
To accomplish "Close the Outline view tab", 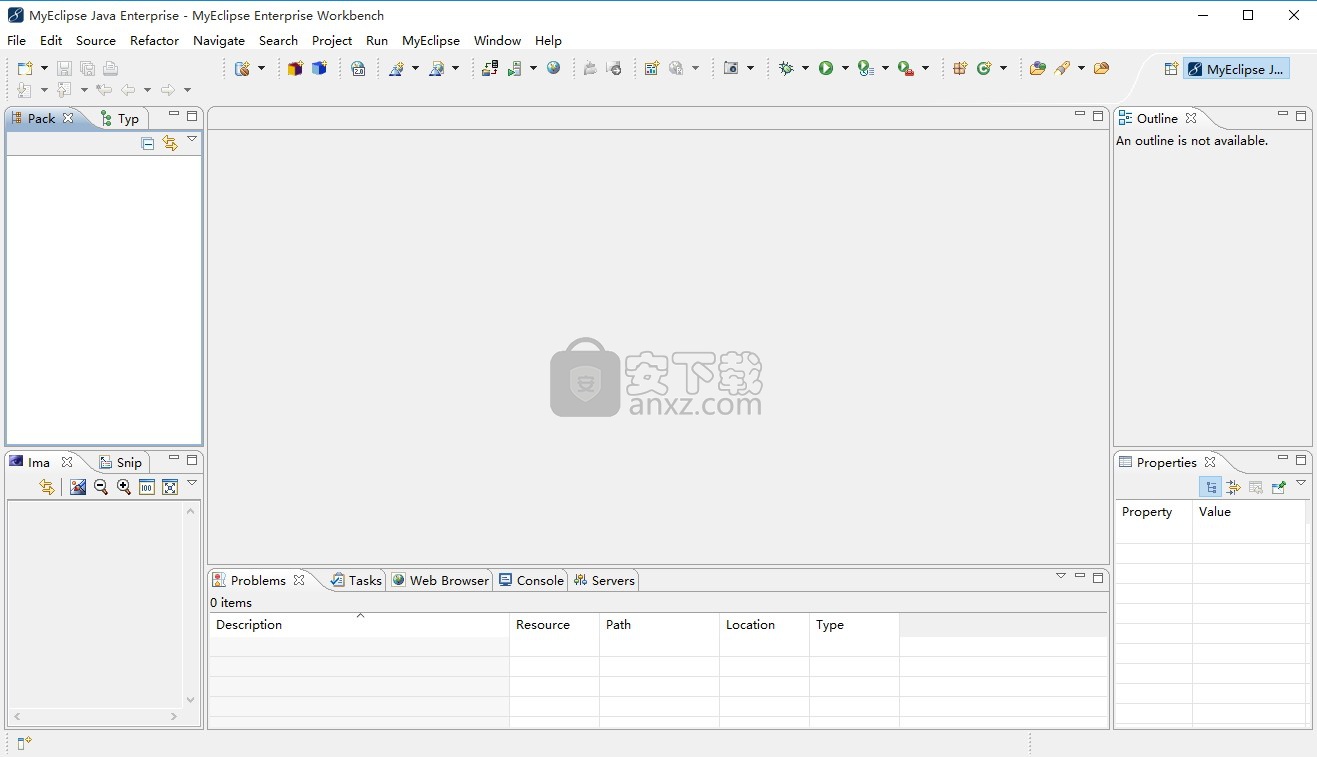I will pyautogui.click(x=1191, y=118).
